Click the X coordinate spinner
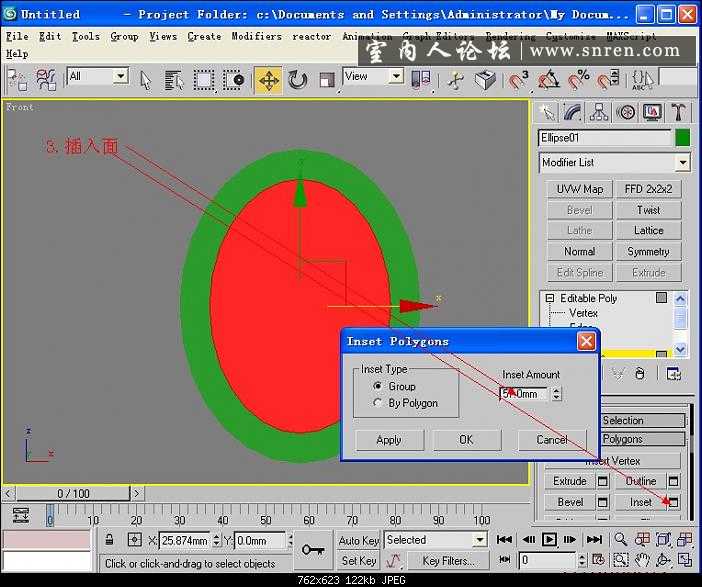This screenshot has width=702, height=587. (x=216, y=540)
